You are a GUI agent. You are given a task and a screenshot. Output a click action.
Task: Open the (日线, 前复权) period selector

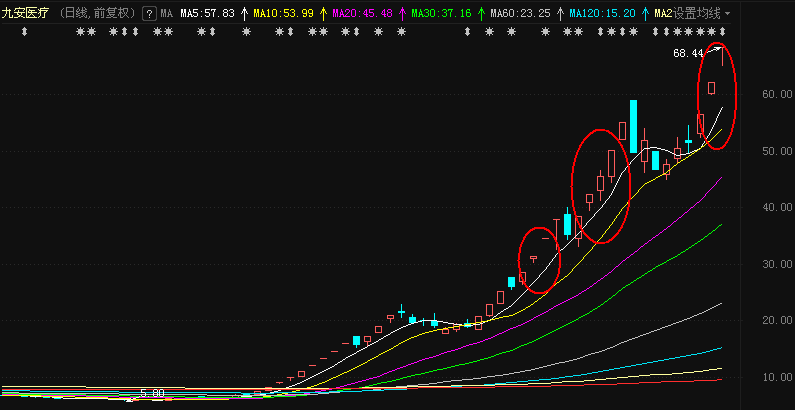click(96, 14)
